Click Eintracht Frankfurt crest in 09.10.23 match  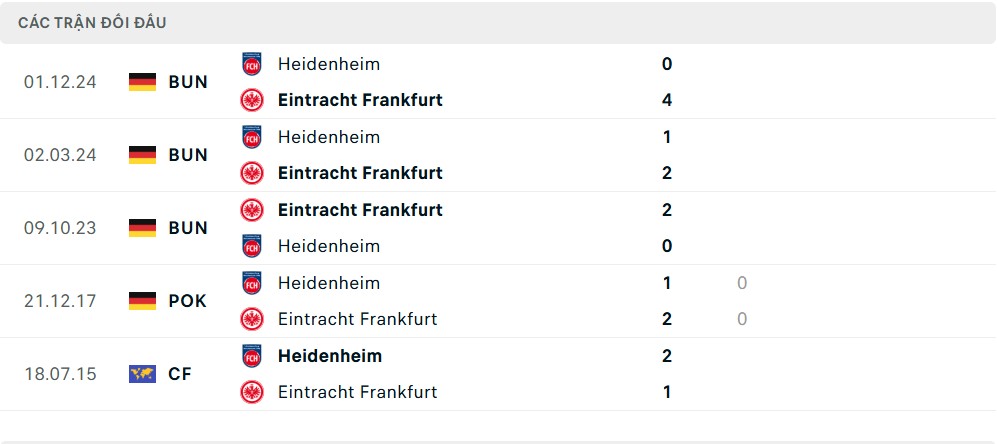252,210
